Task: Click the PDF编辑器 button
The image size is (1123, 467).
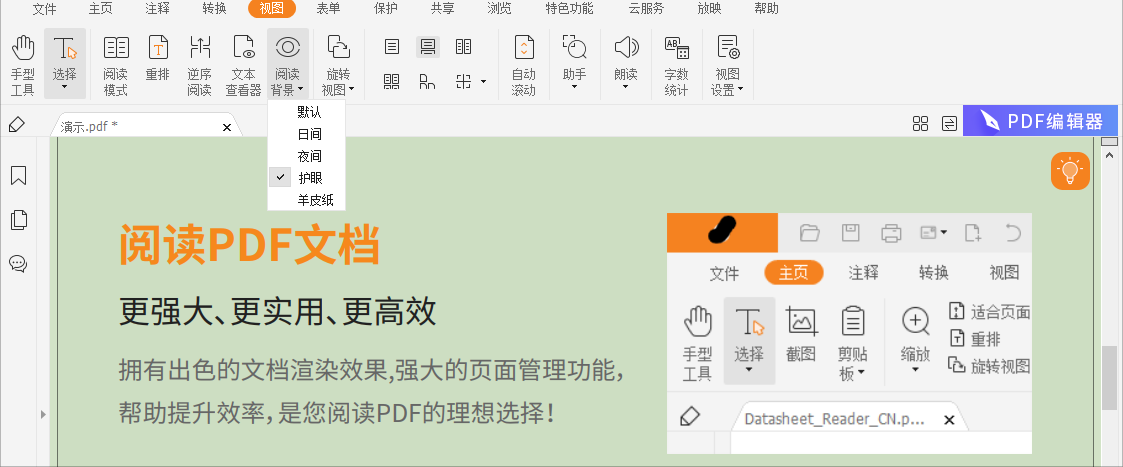Action: point(1040,121)
